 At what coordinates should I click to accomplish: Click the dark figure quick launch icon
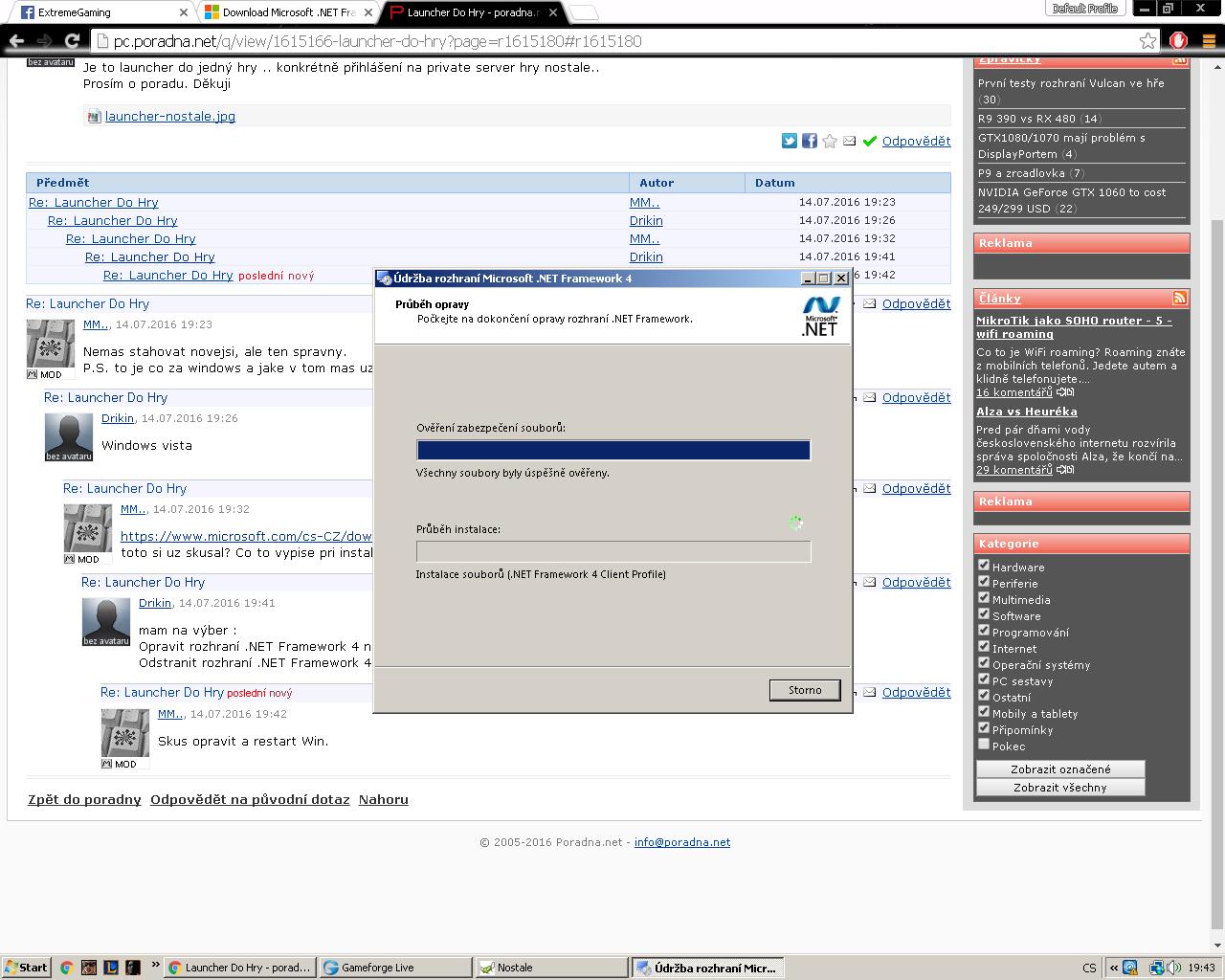pyautogui.click(x=132, y=968)
